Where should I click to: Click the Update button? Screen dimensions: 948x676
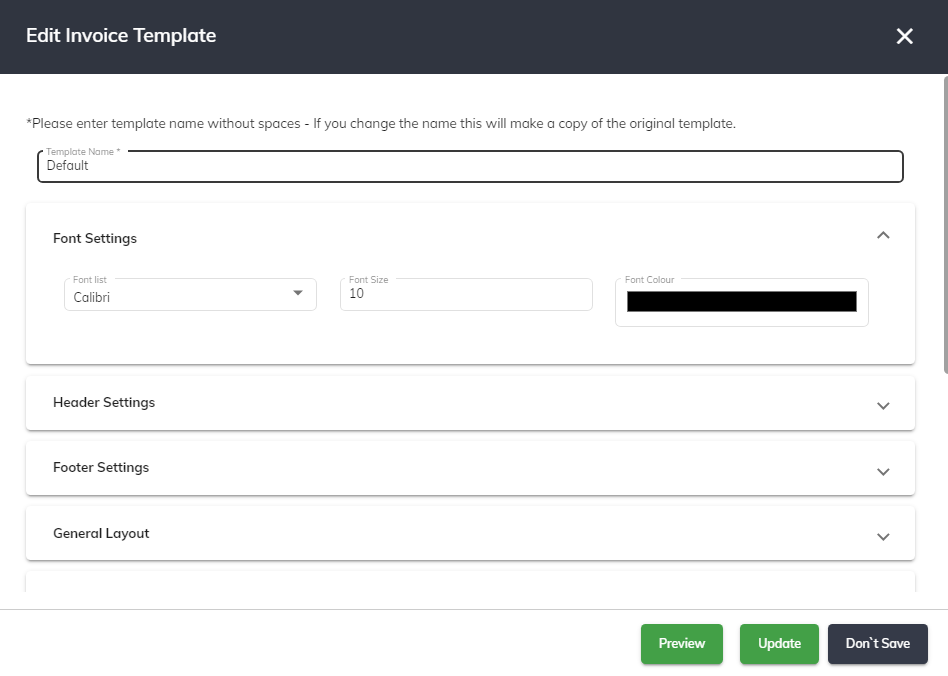pyautogui.click(x=779, y=644)
